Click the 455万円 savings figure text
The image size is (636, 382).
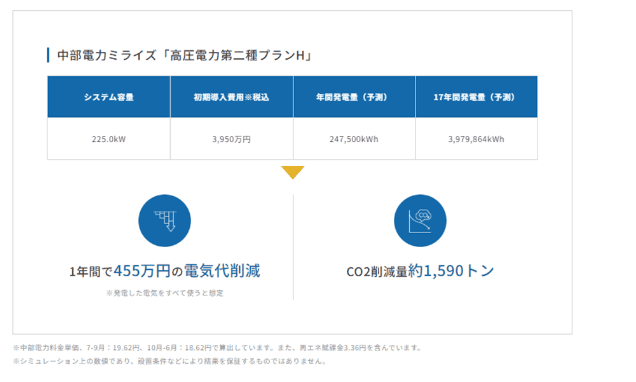click(x=142, y=270)
